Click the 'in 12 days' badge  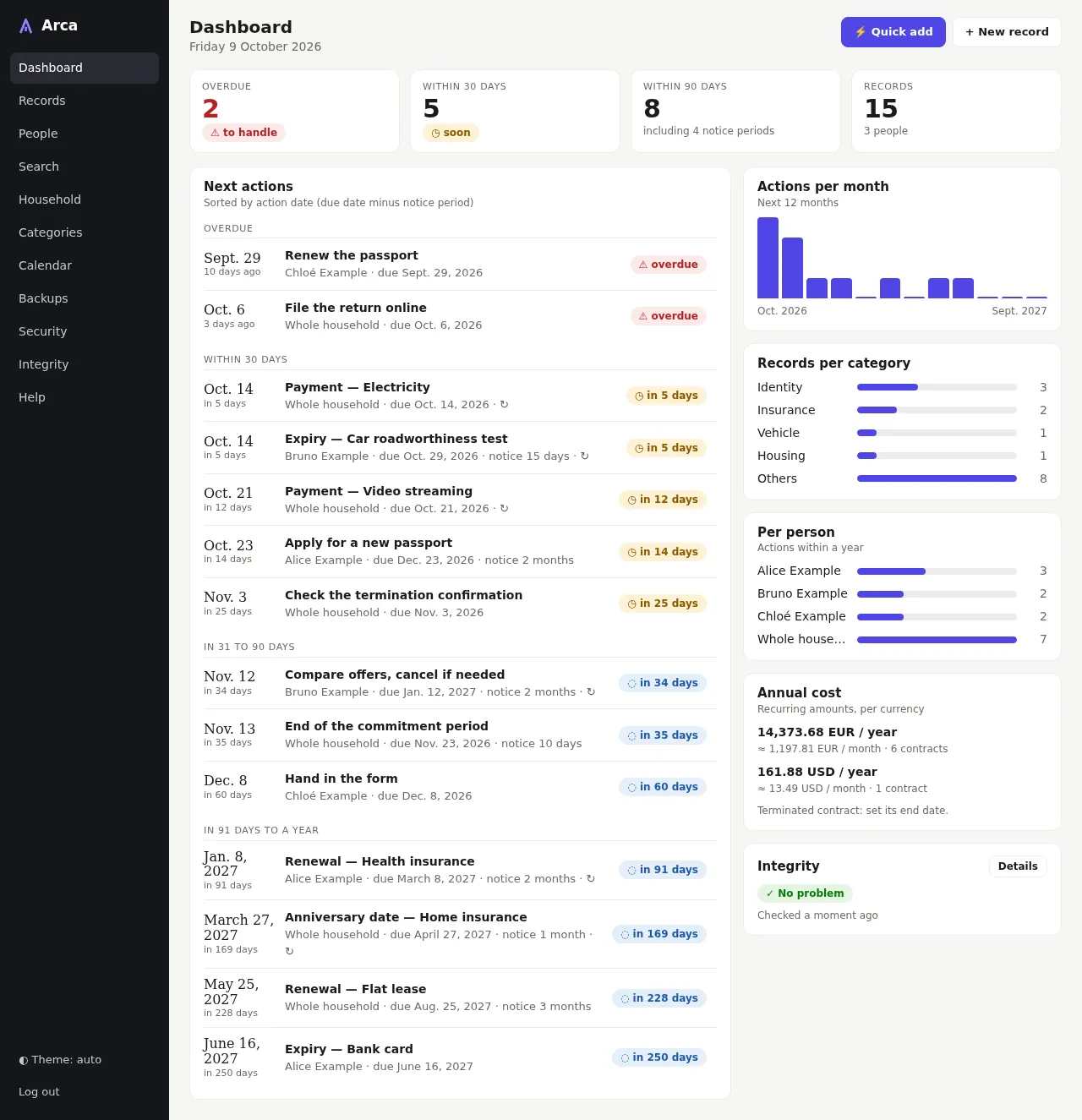(x=663, y=500)
